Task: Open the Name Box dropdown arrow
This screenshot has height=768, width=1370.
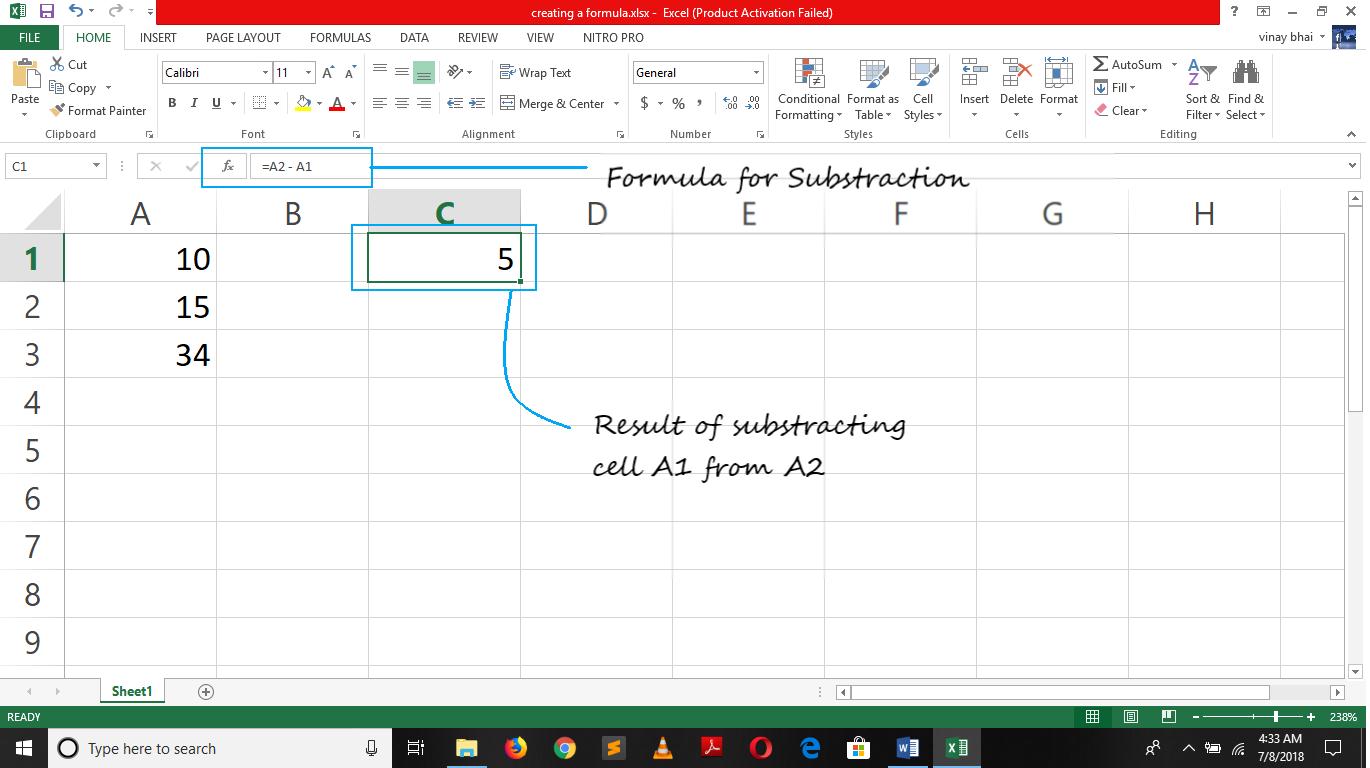Action: click(96, 166)
